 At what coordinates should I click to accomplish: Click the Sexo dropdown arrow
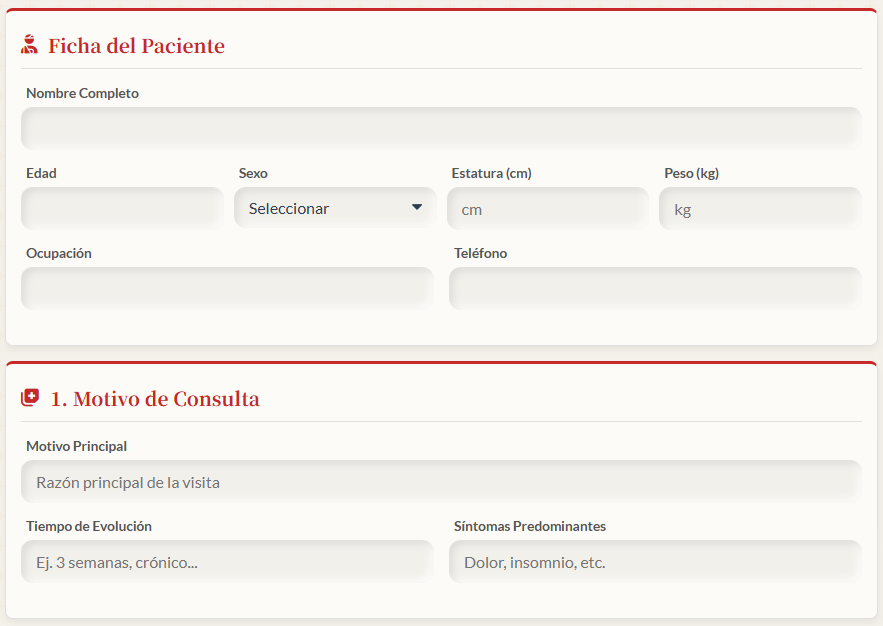pyautogui.click(x=417, y=208)
